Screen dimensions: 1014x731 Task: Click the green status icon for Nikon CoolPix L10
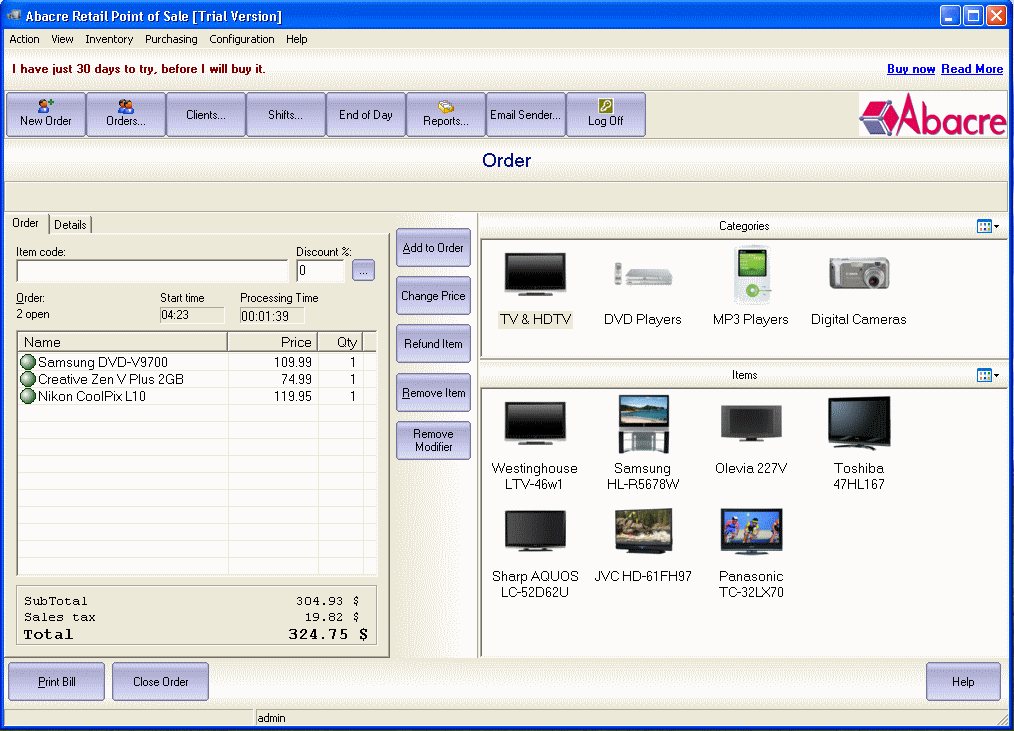(28, 396)
